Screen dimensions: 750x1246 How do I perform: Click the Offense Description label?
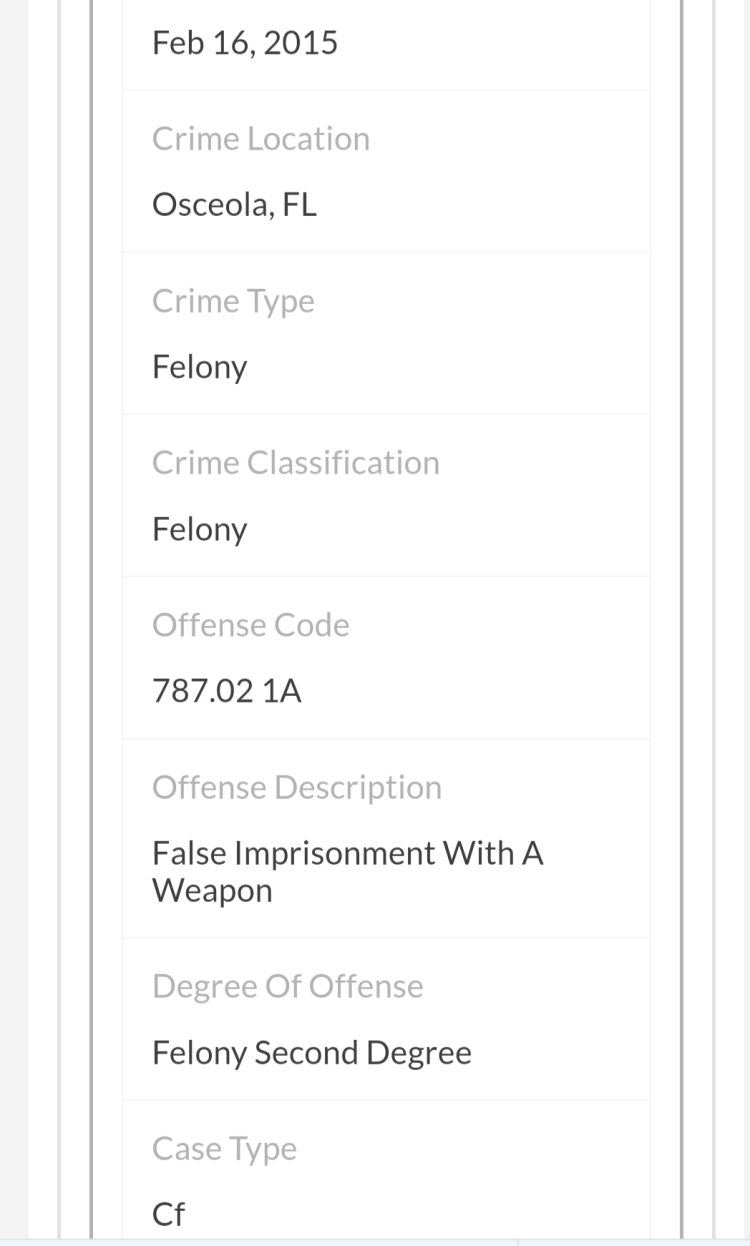pos(296,788)
